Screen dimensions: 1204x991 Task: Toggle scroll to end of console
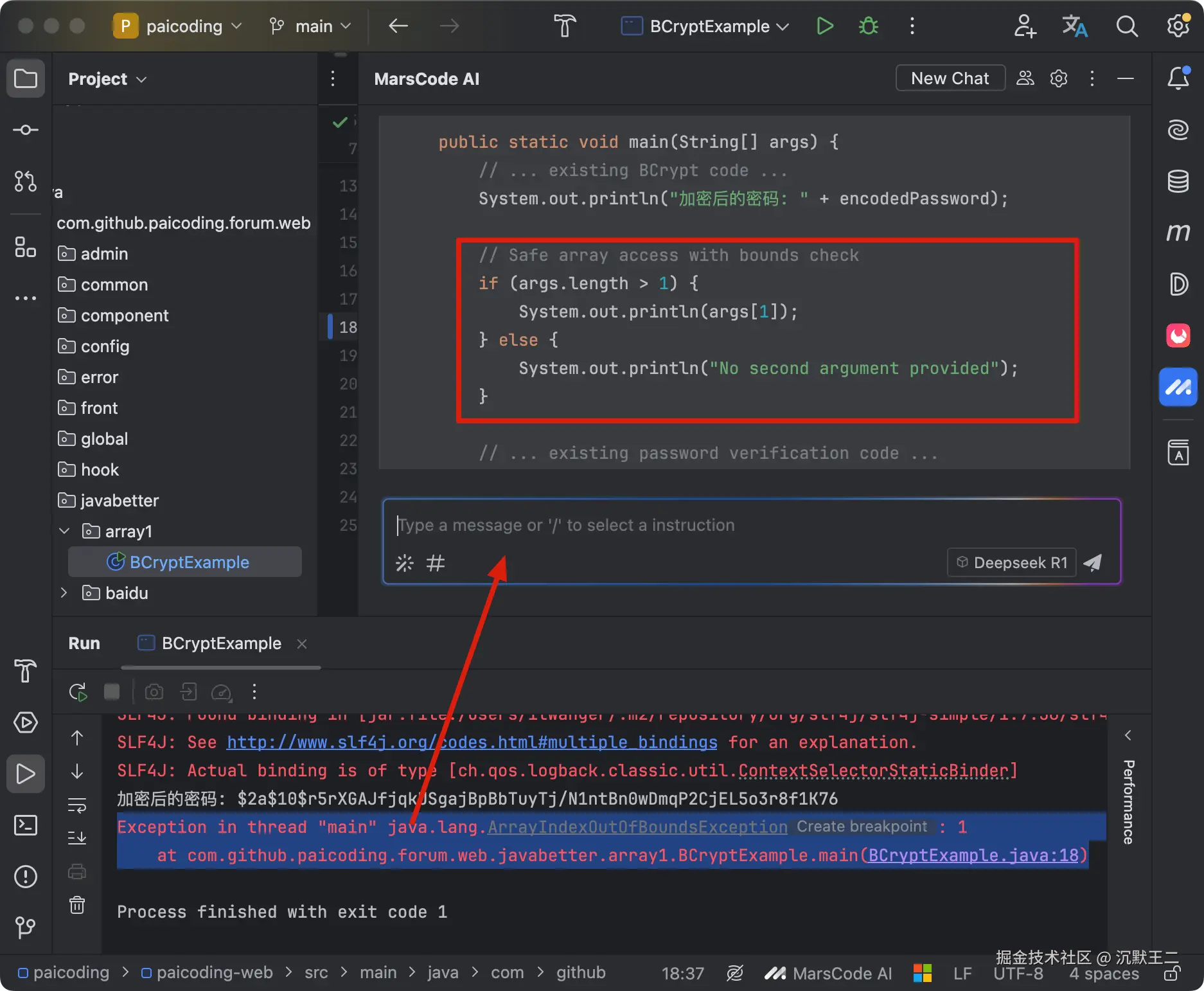pyautogui.click(x=77, y=838)
